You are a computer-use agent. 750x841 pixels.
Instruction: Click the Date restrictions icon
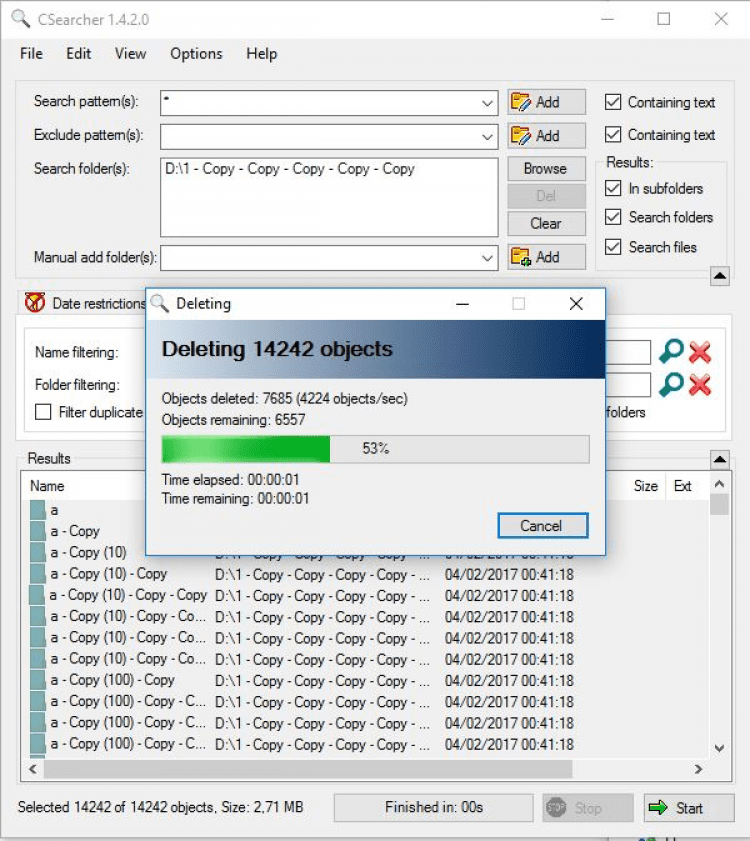(35, 303)
